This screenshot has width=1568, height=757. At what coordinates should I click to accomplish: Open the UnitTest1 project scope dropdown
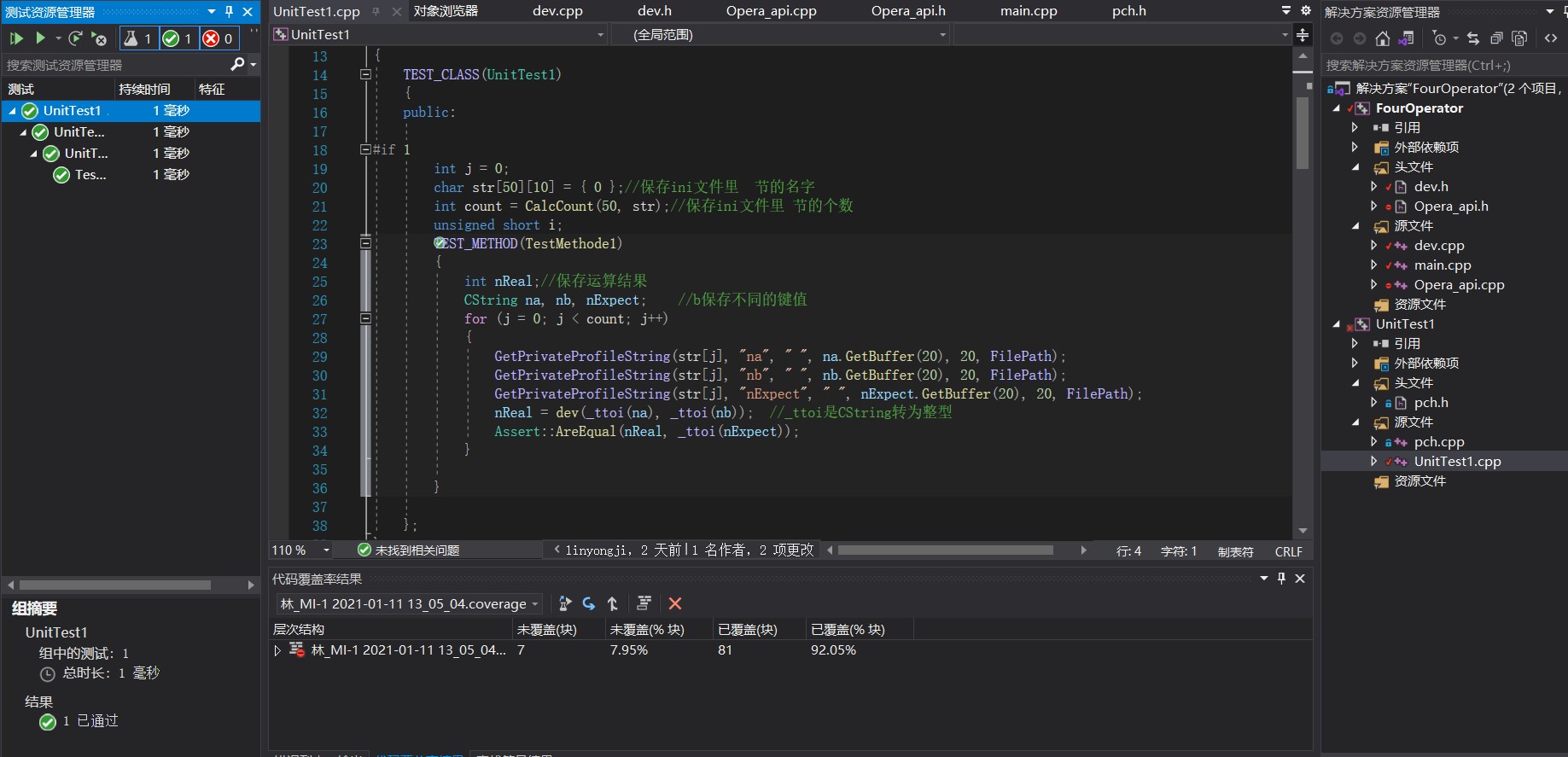click(x=601, y=35)
